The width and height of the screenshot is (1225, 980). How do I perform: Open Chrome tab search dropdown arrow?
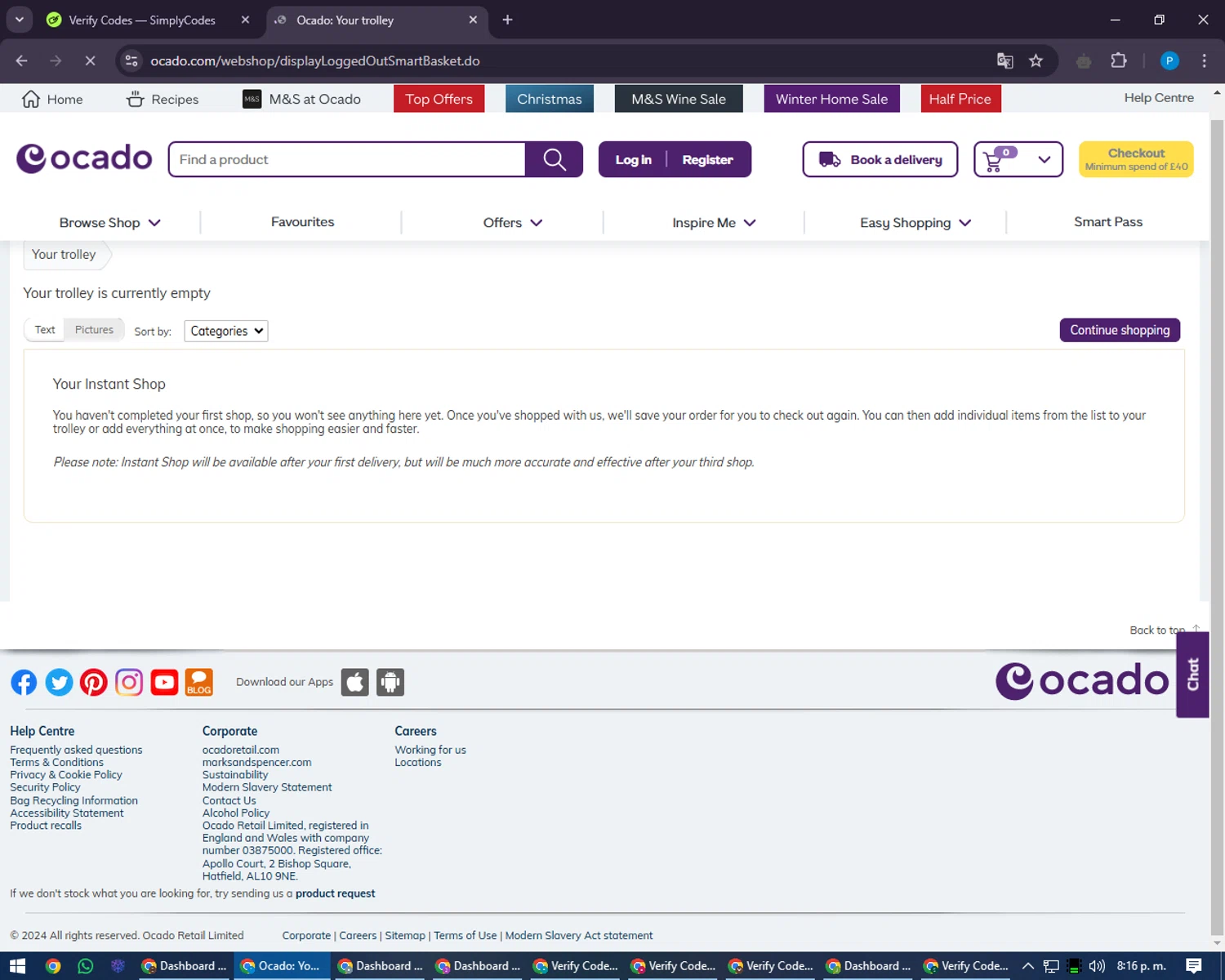pyautogui.click(x=20, y=20)
